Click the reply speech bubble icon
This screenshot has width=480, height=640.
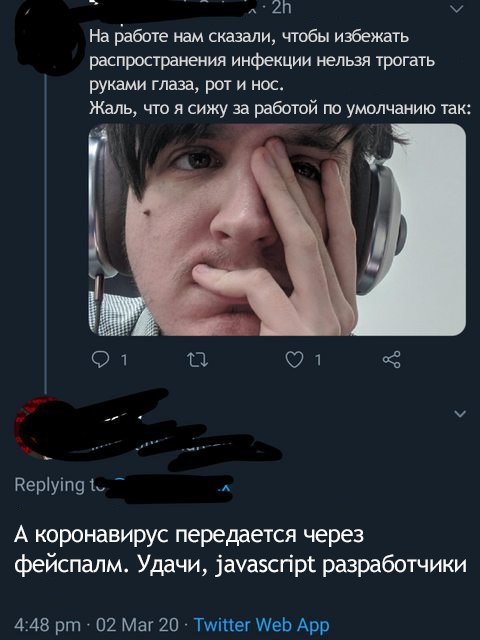tap(100, 360)
